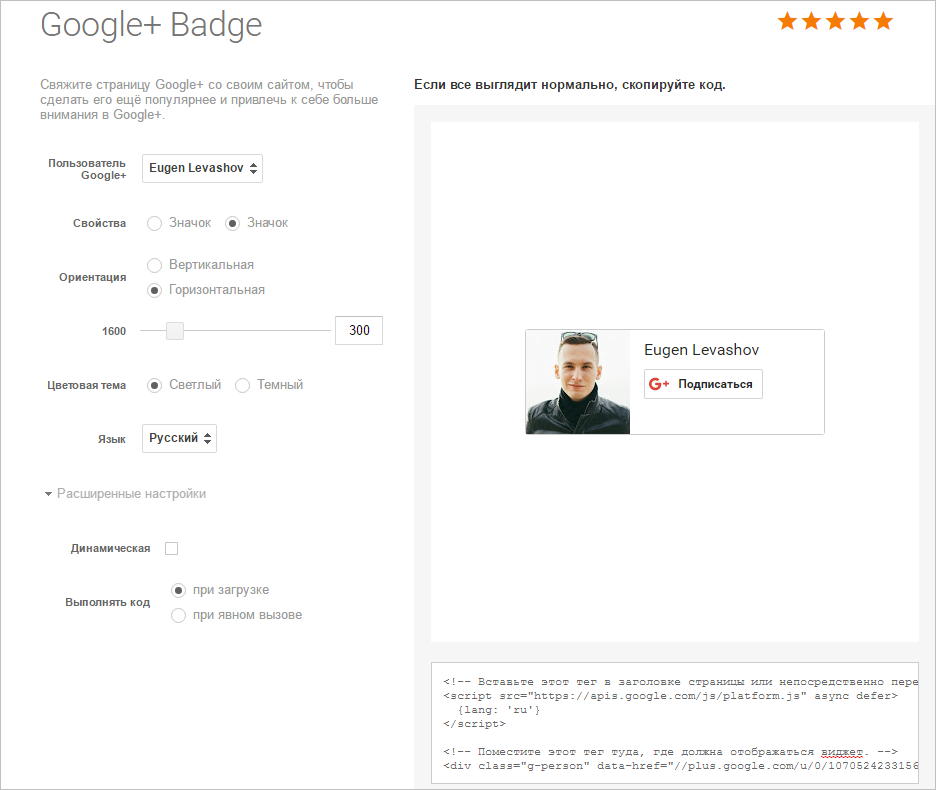Click the second rating star
Image resolution: width=936 pixels, height=790 pixels.
pos(811,21)
